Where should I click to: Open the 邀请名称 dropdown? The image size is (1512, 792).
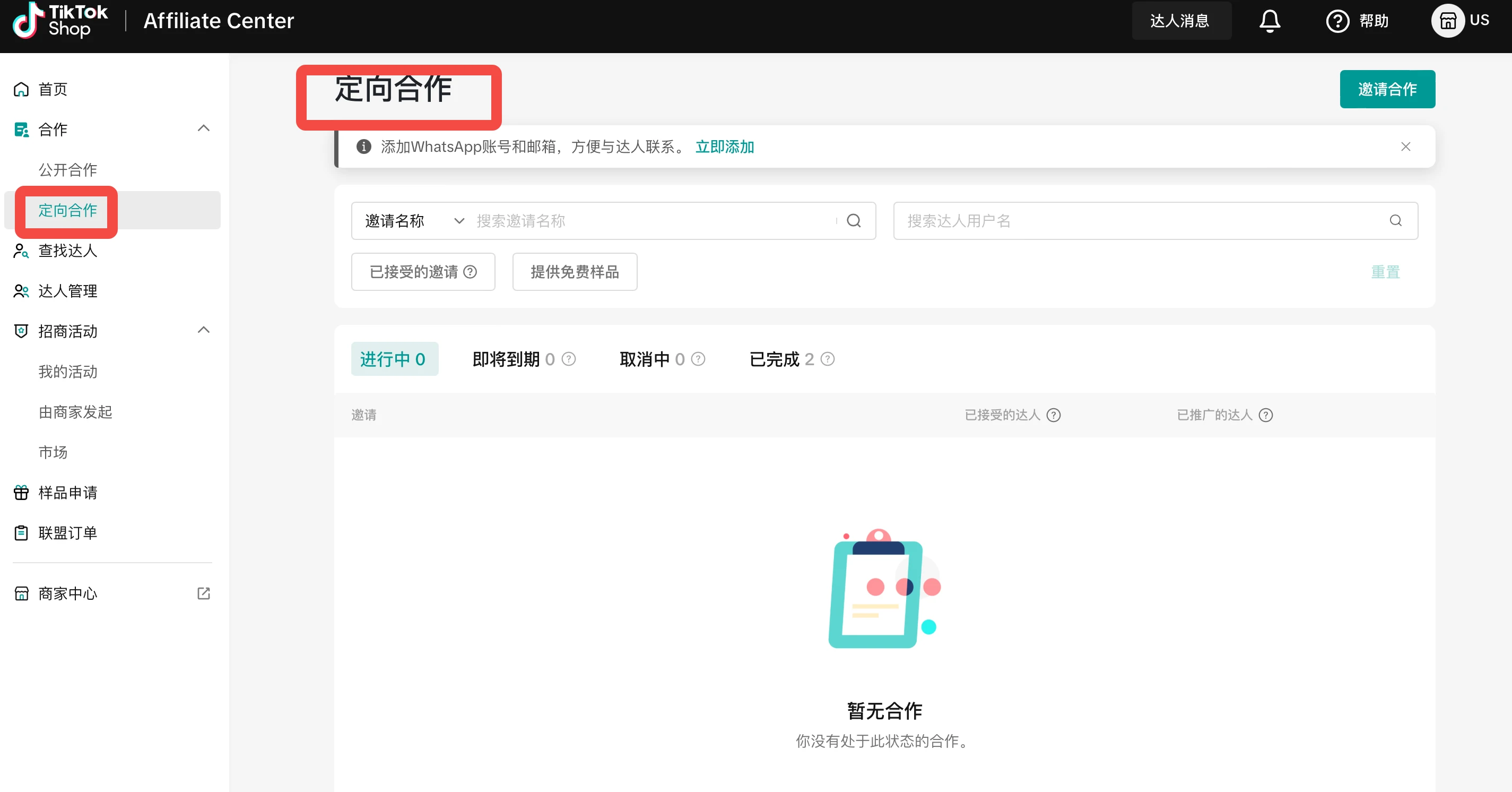[412, 221]
